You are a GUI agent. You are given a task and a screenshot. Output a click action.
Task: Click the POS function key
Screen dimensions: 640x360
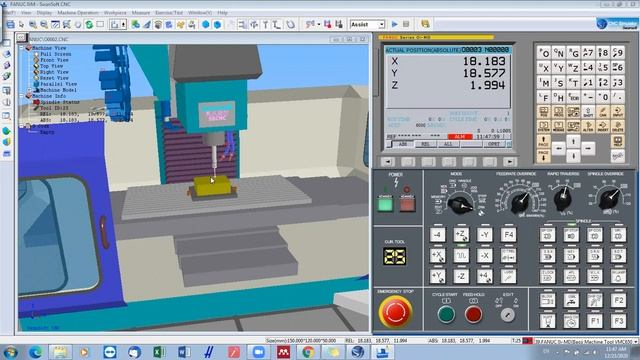(544, 112)
